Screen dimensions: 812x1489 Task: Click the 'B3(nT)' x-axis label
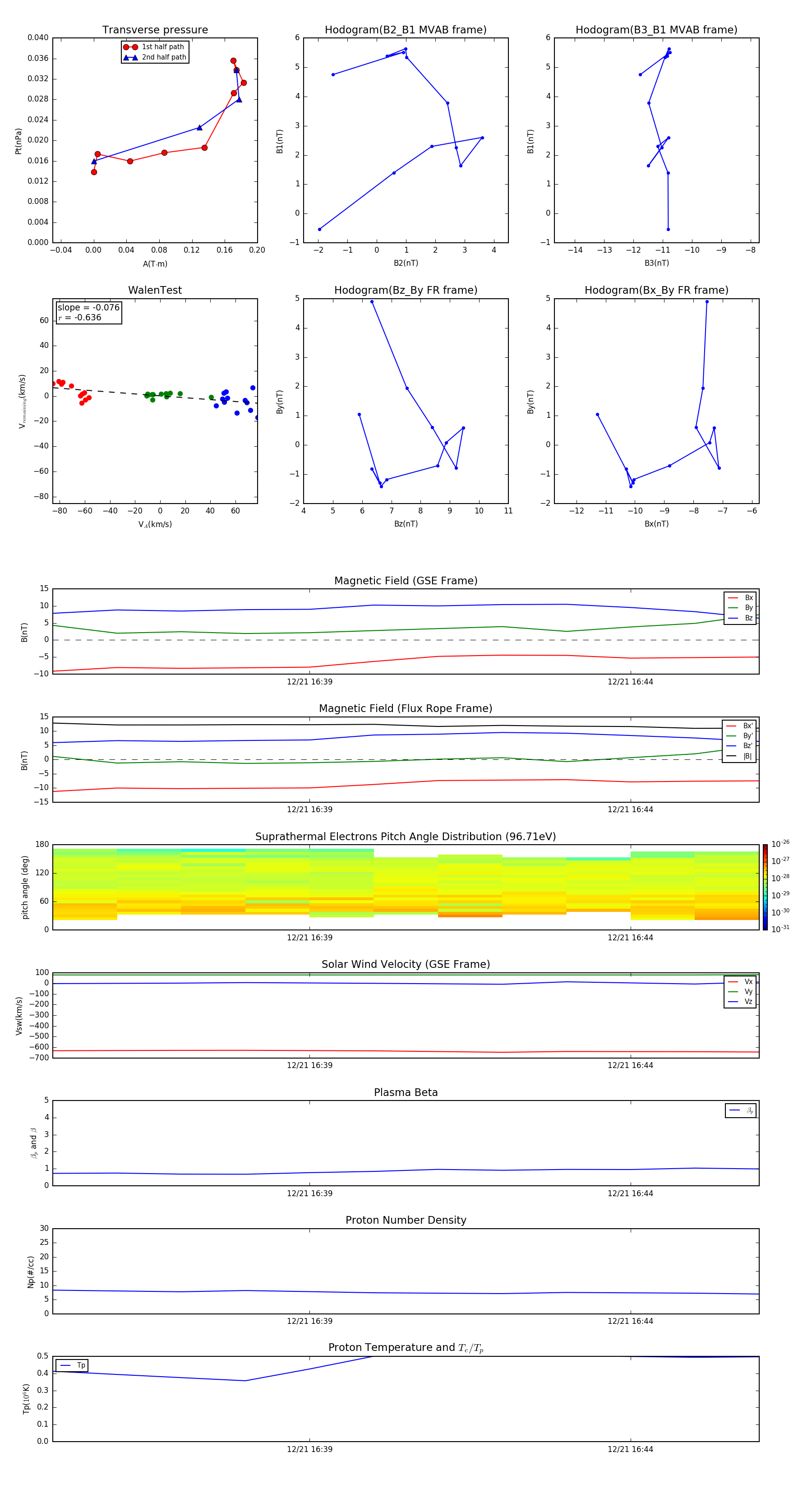pos(656,263)
